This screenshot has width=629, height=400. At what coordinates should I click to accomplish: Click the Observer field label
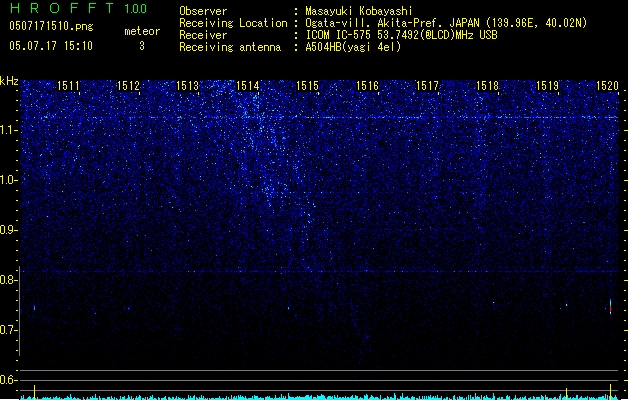point(203,11)
